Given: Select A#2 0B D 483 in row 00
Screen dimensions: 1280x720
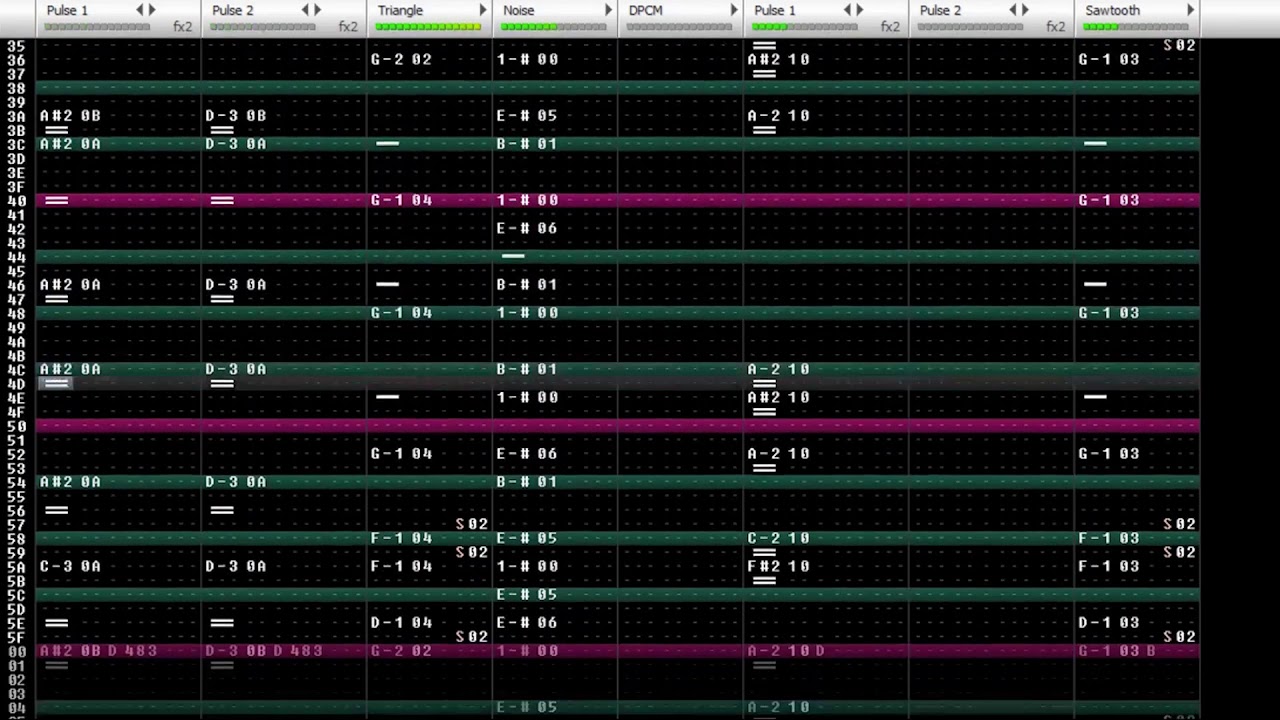Looking at the screenshot, I should [x=98, y=651].
